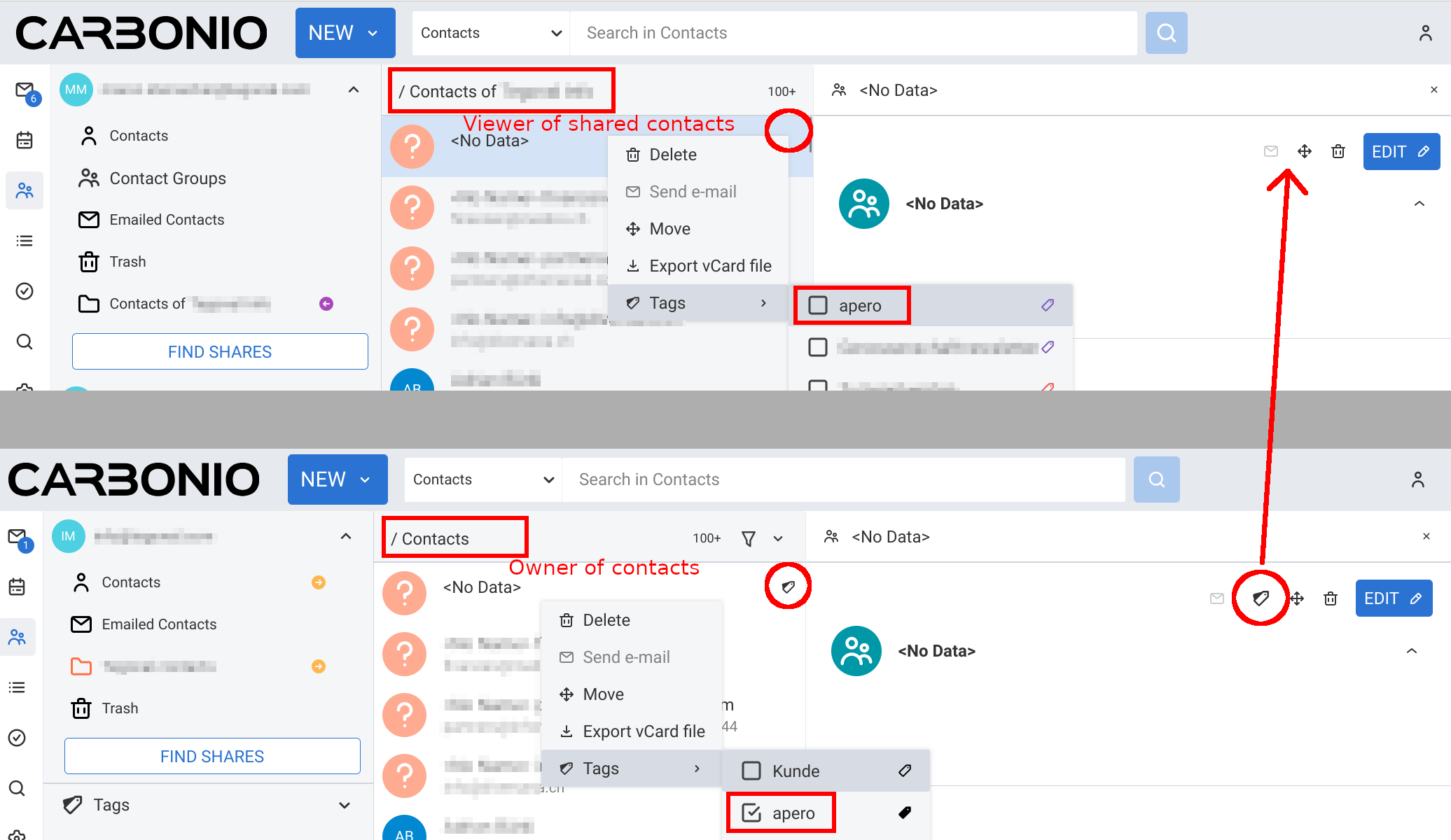
Task: Click tag icon in bottom contact panel toolbar
Action: 1261,598
